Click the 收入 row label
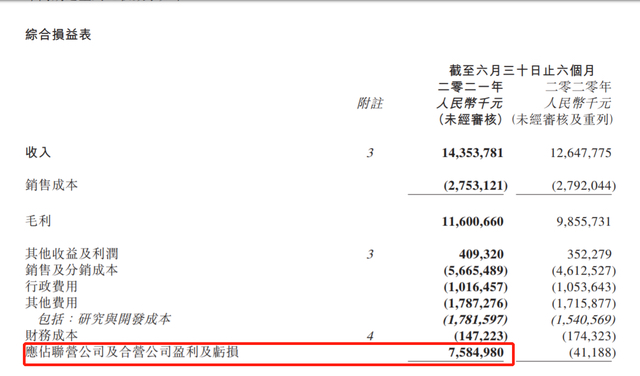 coord(38,153)
